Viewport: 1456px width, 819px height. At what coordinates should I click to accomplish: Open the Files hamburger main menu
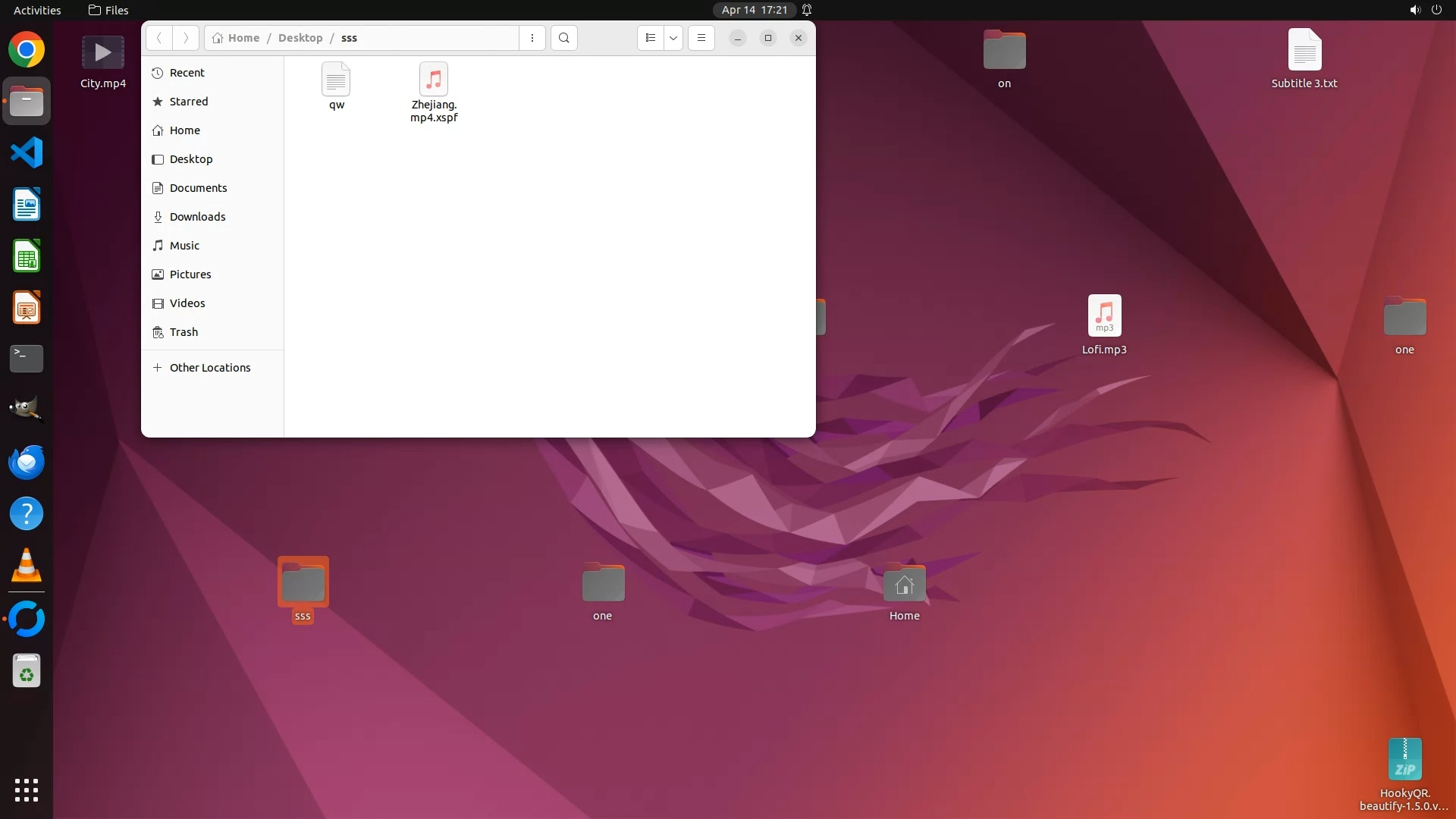click(701, 38)
